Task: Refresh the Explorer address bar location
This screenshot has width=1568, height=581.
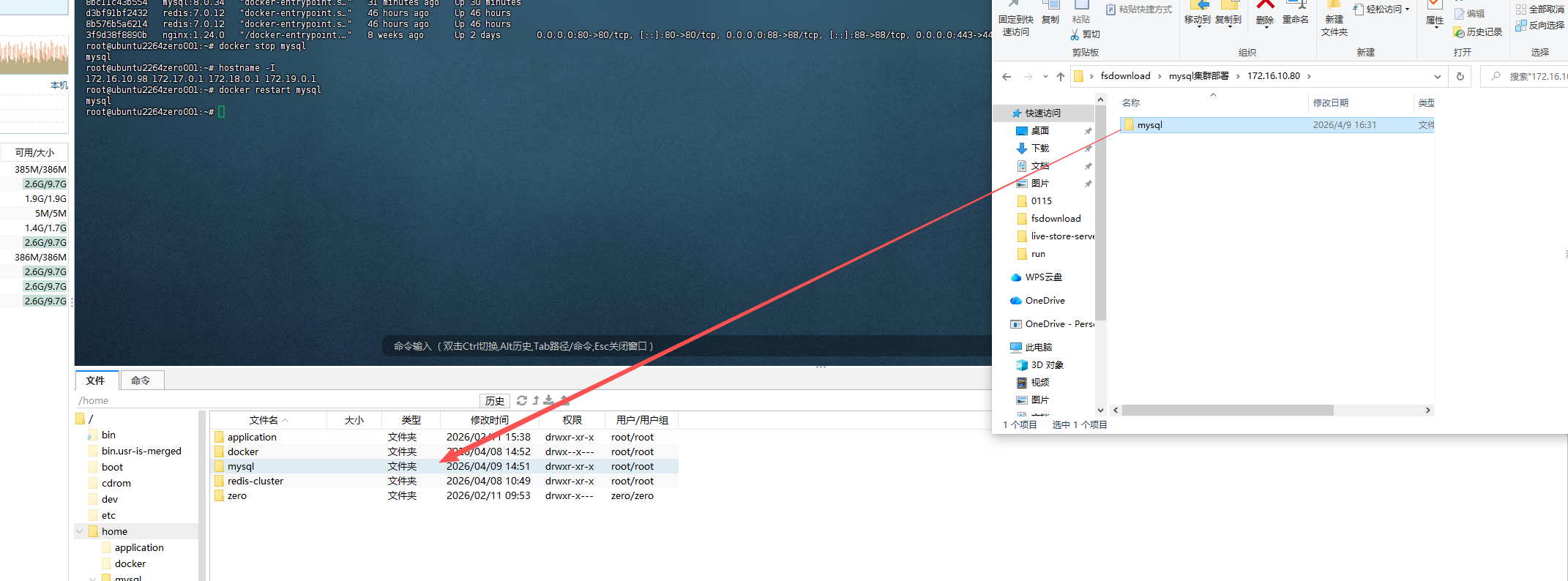Action: [1460, 76]
